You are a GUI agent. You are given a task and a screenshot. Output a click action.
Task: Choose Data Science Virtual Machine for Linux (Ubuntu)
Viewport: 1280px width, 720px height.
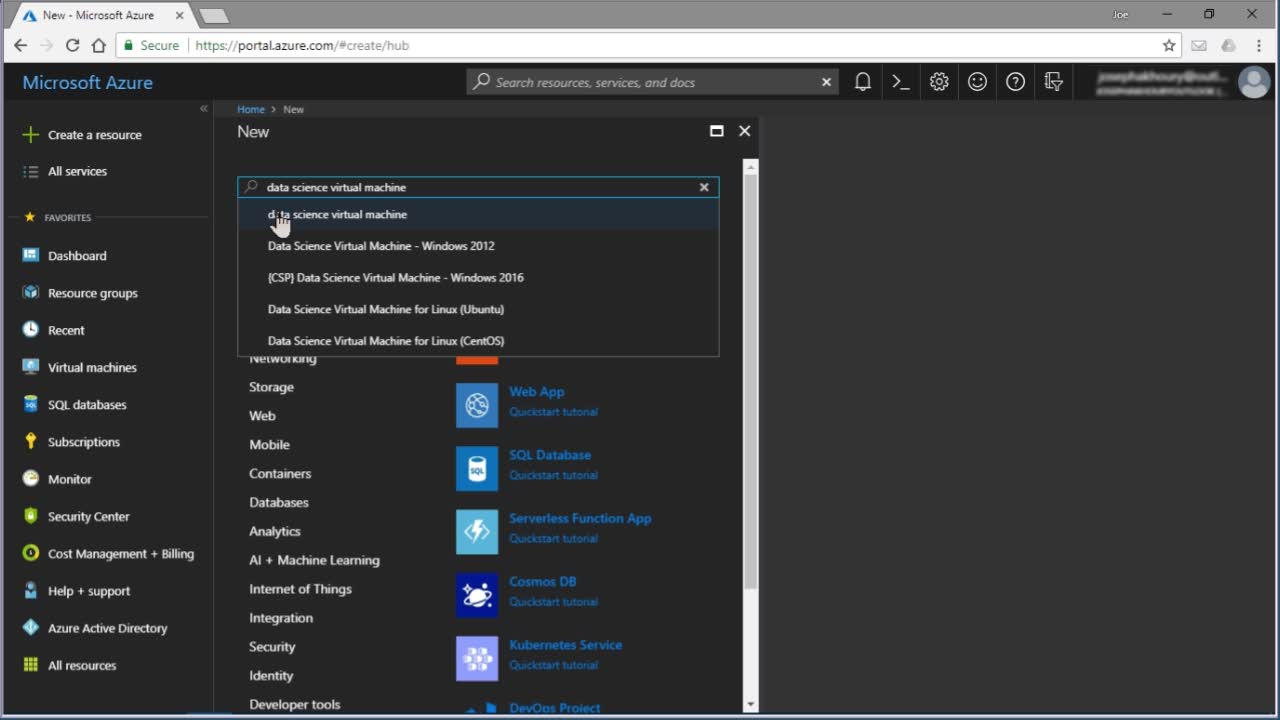[385, 309]
